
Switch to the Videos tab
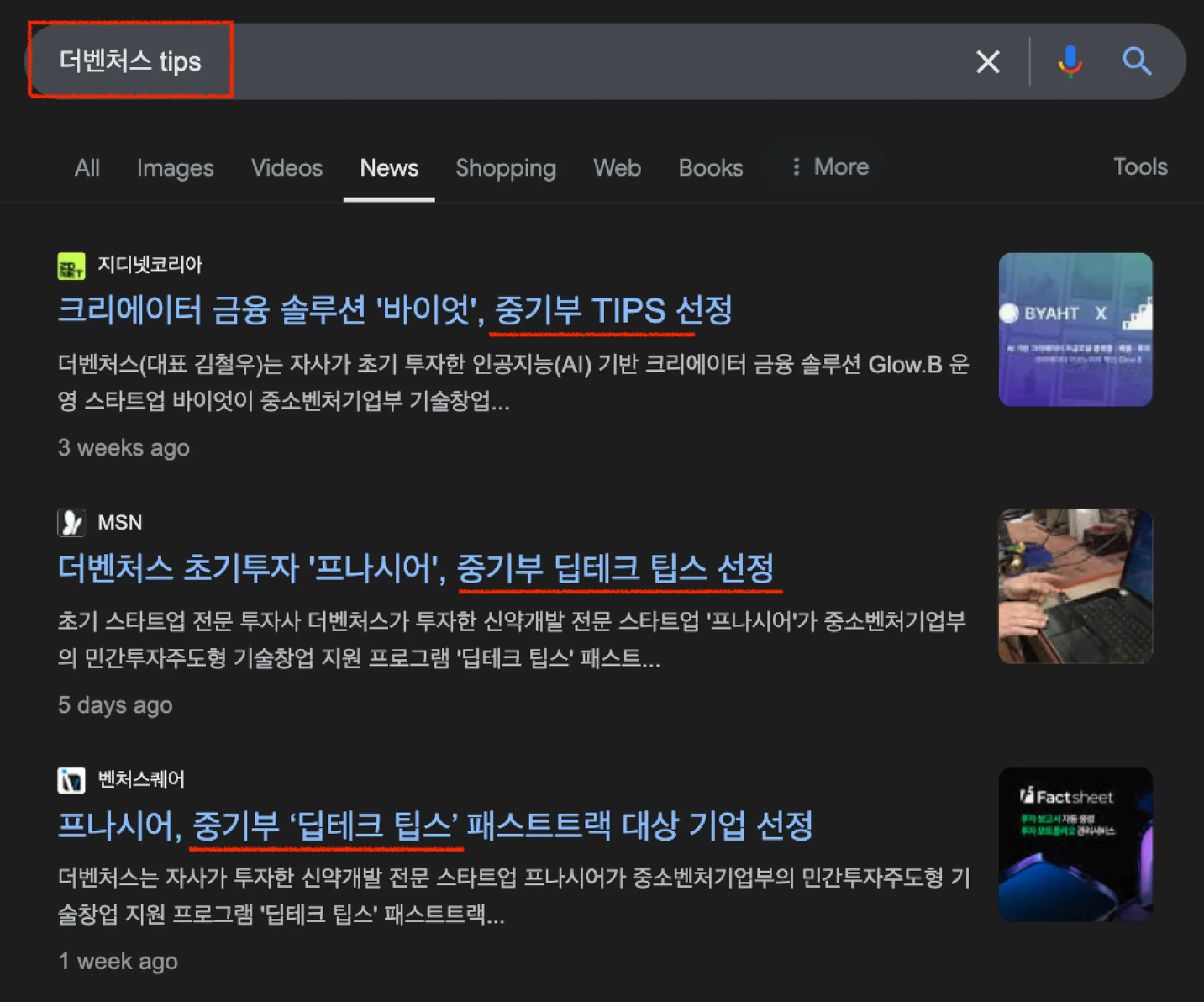tap(287, 168)
